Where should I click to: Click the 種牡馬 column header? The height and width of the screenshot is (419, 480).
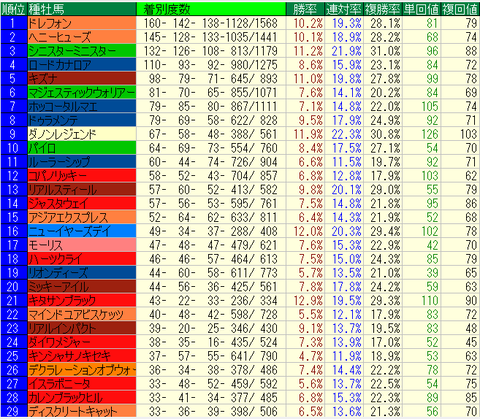click(82, 9)
